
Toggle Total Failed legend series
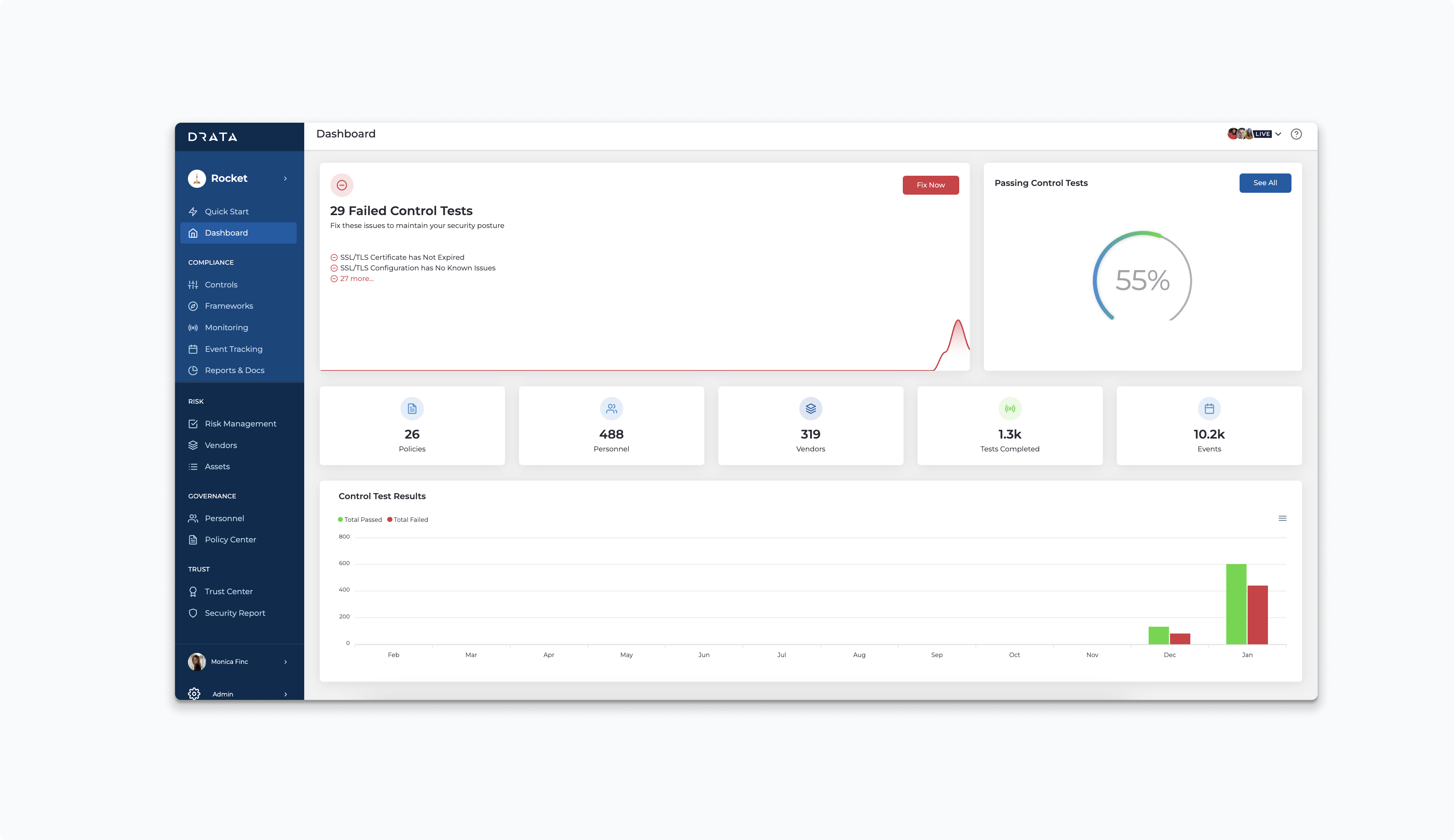click(408, 519)
